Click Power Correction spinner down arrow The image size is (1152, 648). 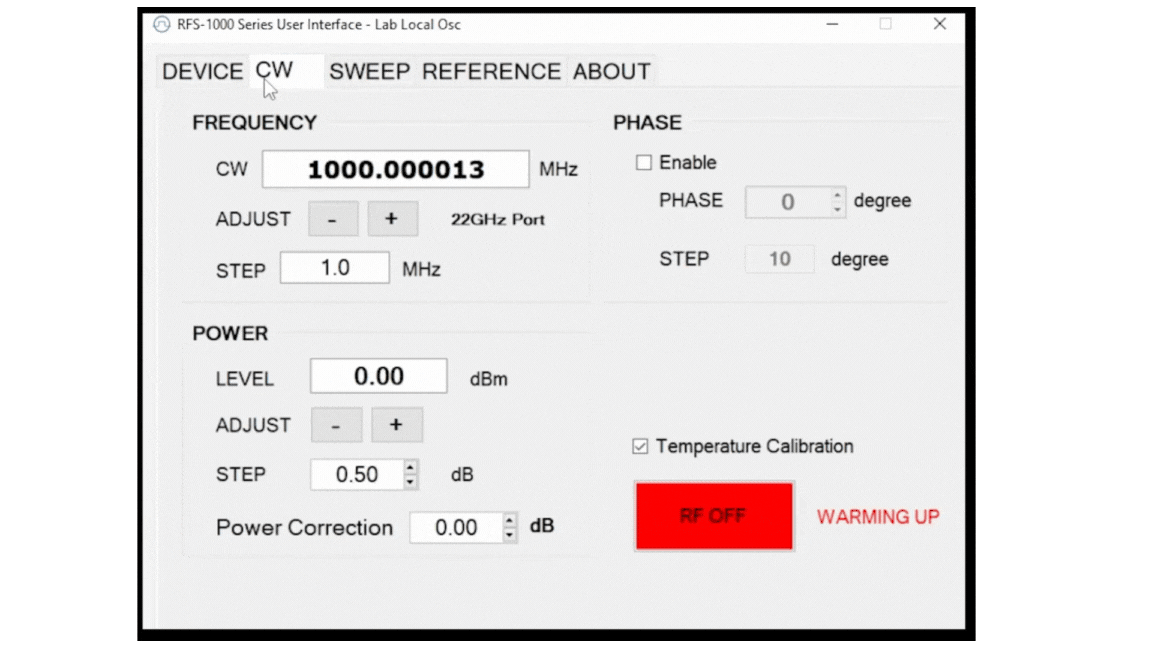tap(510, 535)
